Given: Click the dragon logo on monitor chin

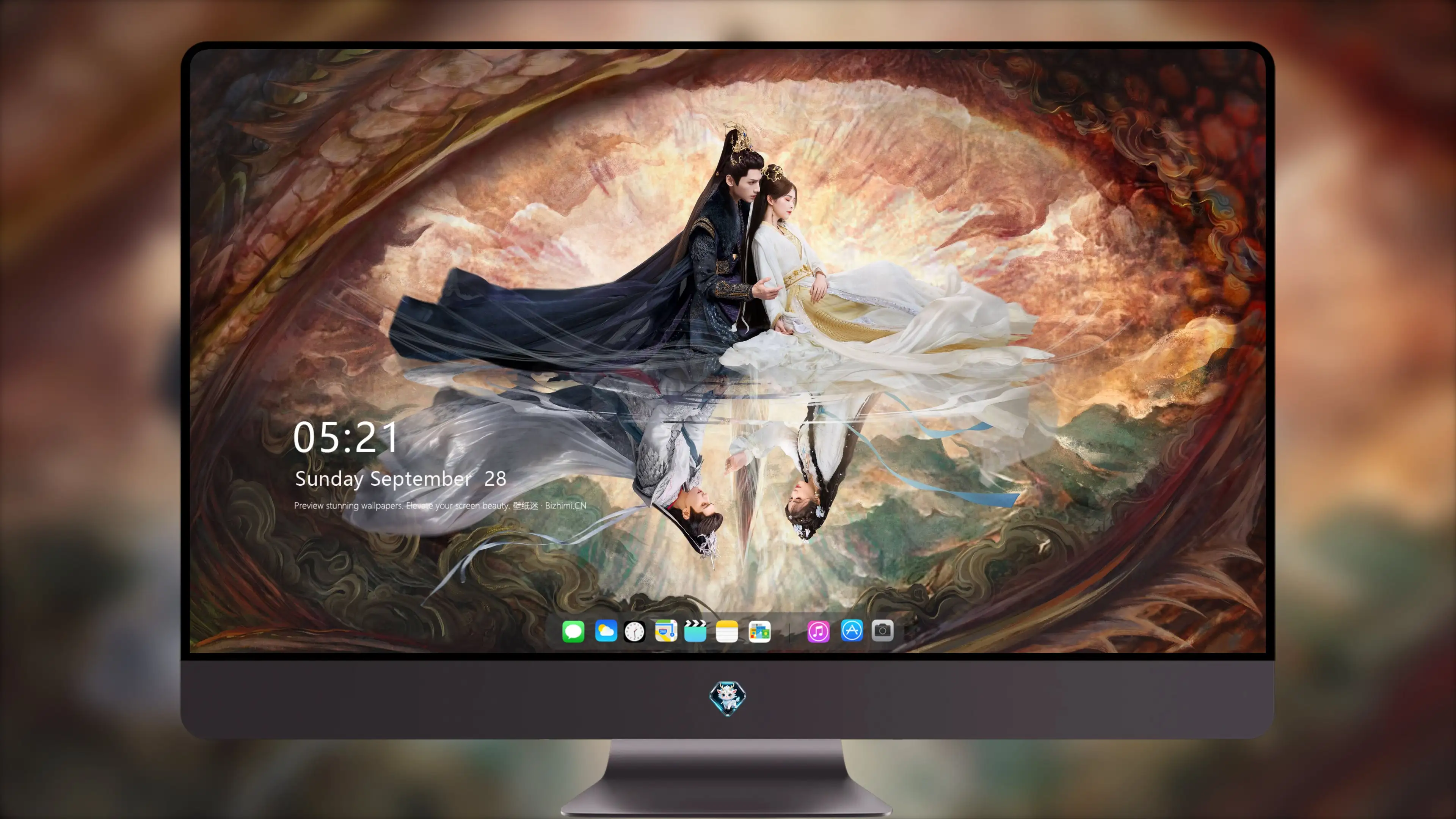Looking at the screenshot, I should (728, 698).
